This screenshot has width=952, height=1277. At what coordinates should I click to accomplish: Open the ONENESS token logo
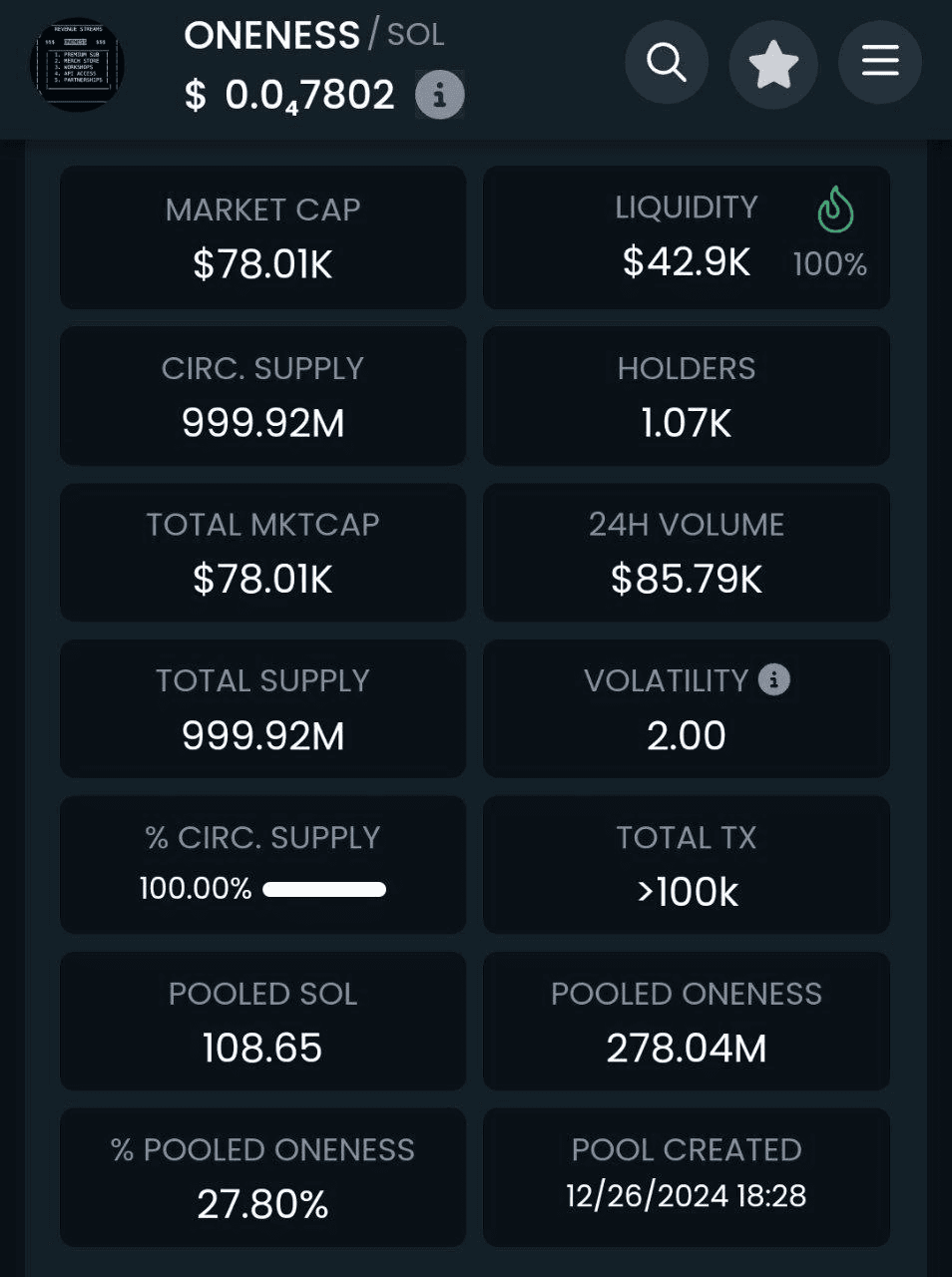click(79, 65)
